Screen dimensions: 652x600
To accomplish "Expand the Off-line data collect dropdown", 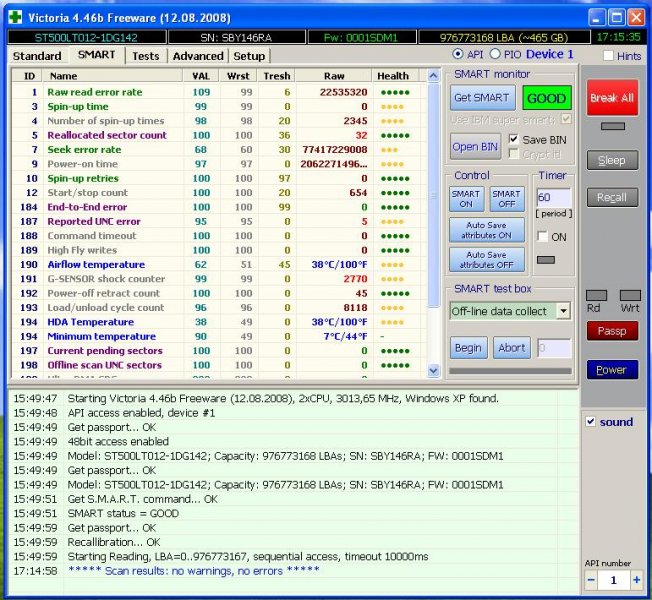I will pos(563,311).
